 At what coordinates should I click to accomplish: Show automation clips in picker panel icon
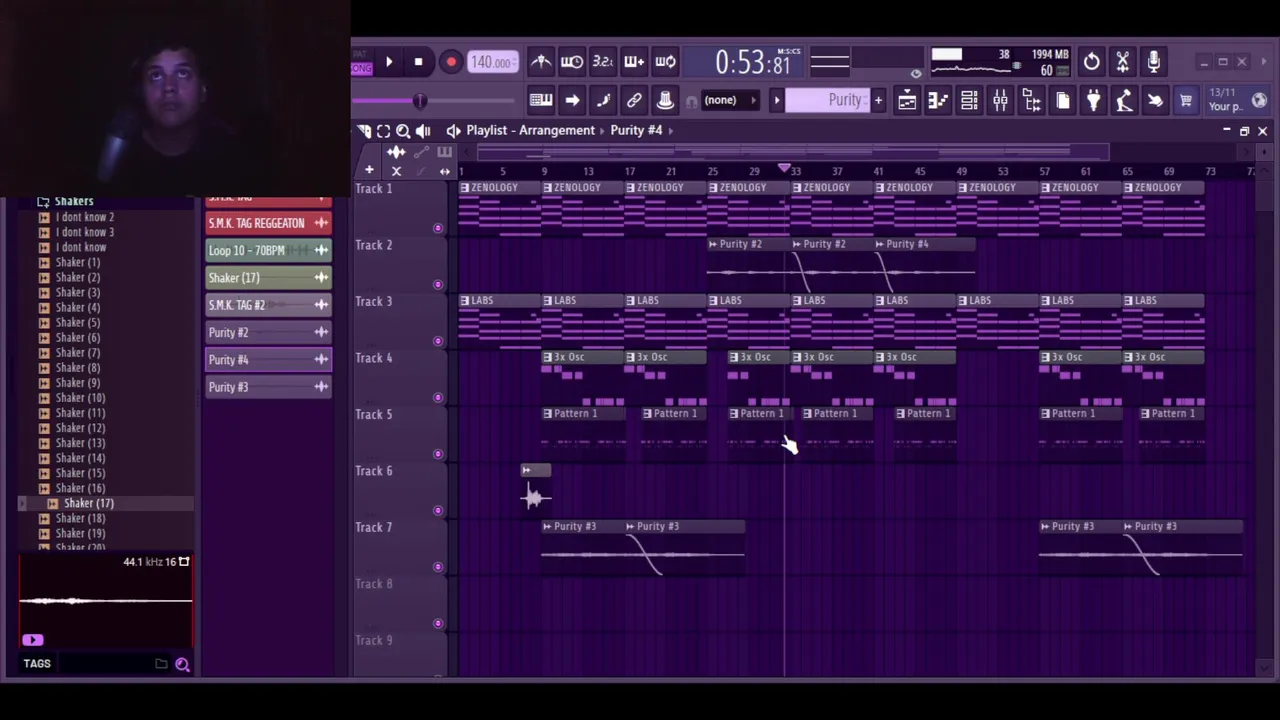click(x=421, y=152)
